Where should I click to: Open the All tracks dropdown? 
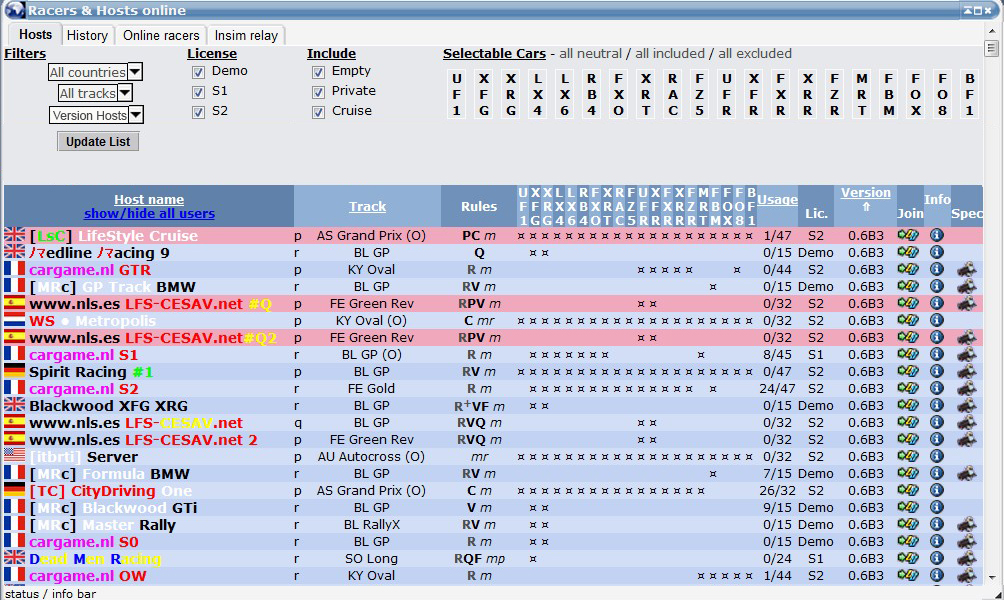pos(95,93)
